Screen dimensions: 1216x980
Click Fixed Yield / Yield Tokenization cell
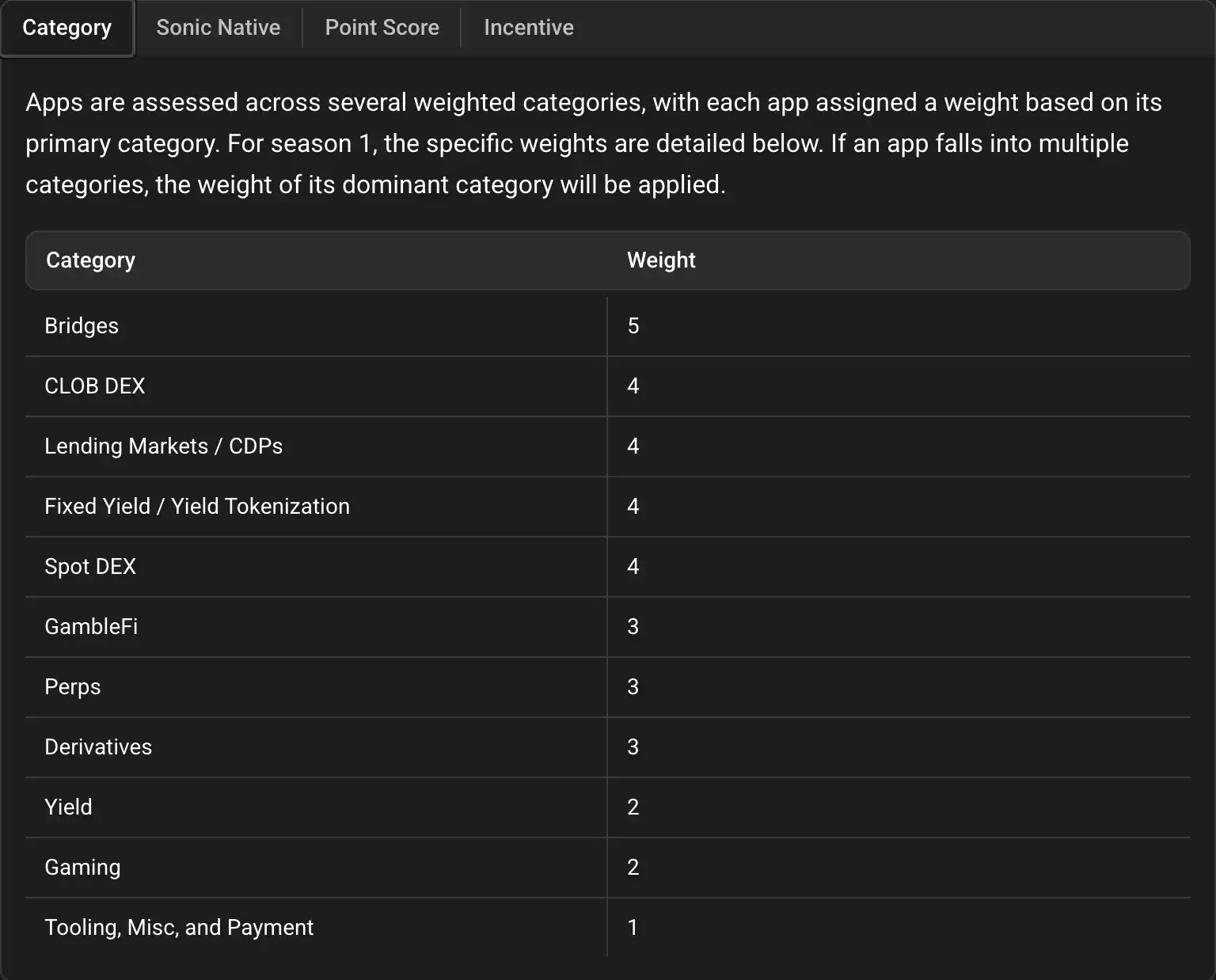[197, 507]
